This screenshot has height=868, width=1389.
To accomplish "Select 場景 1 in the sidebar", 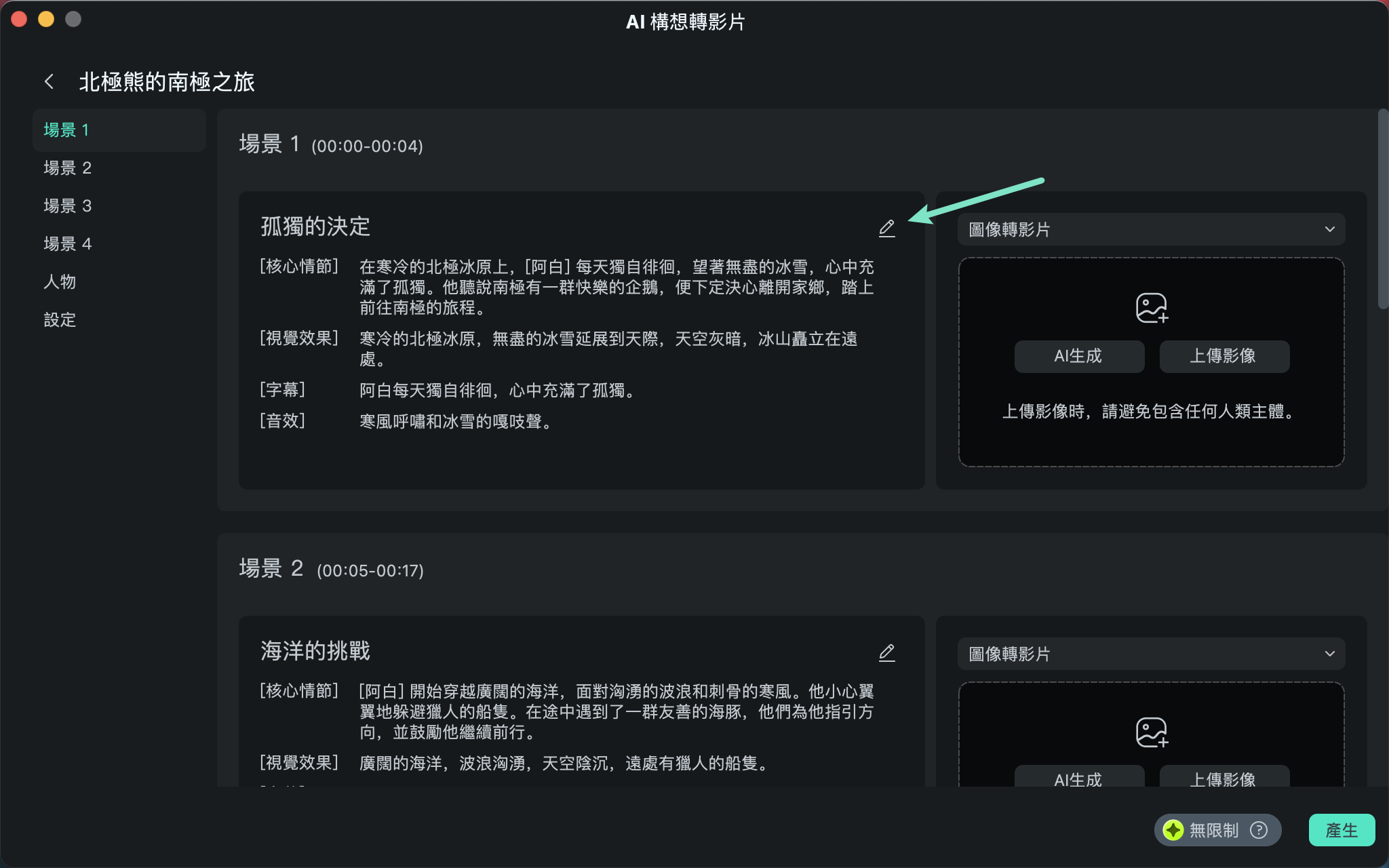I will click(119, 130).
